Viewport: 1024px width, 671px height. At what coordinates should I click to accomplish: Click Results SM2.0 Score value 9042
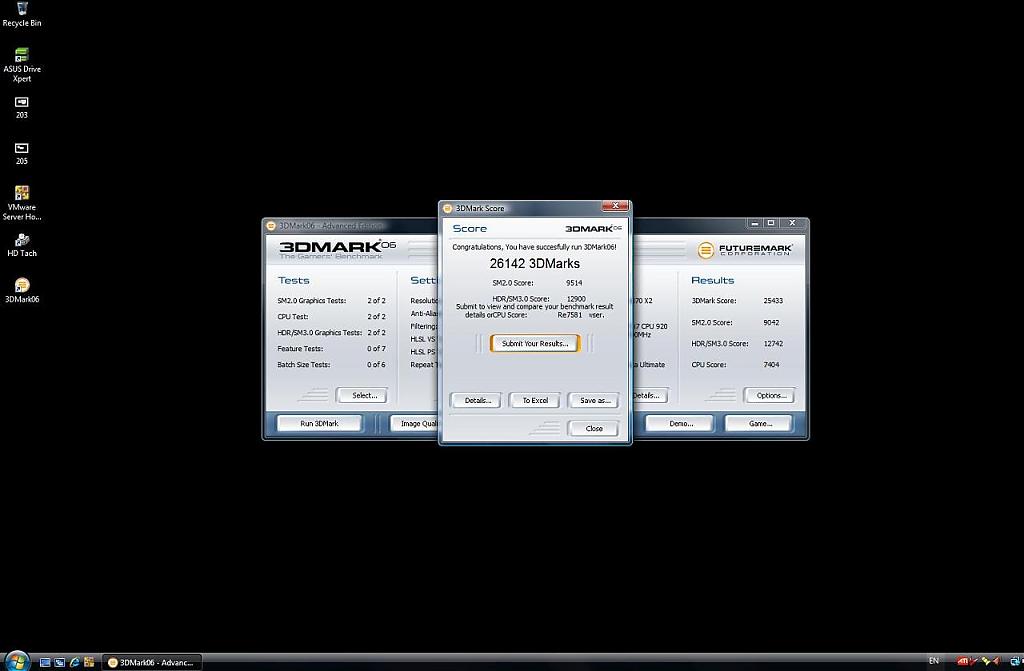(771, 322)
